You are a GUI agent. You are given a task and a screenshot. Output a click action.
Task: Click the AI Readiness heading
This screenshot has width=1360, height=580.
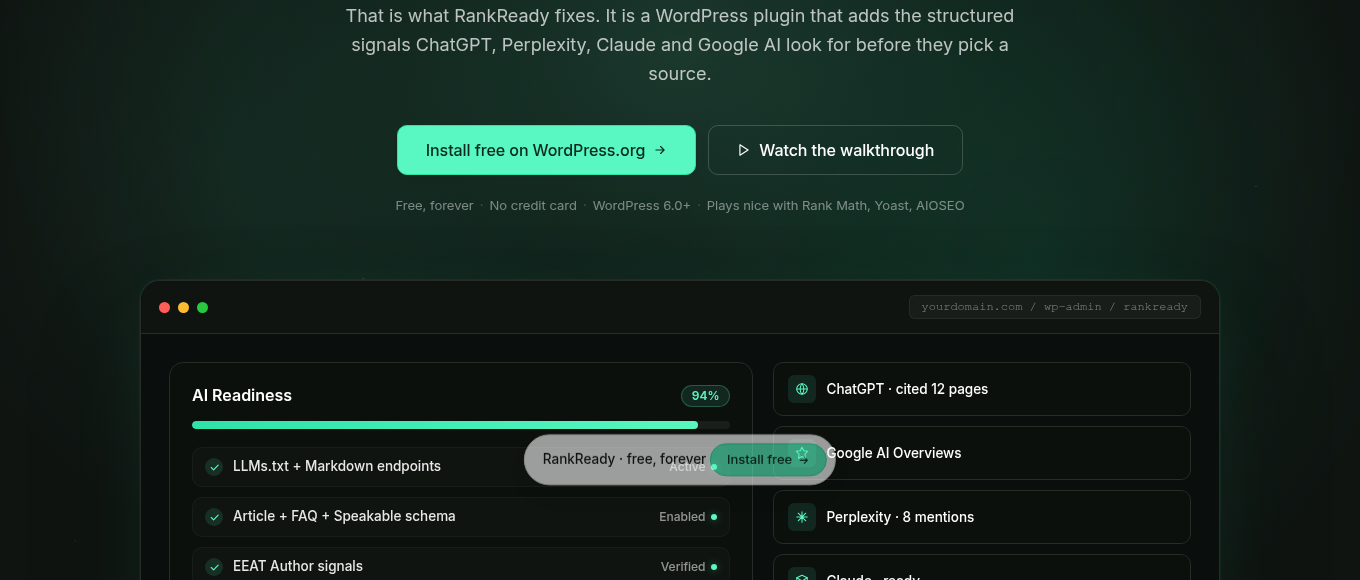tap(242, 396)
